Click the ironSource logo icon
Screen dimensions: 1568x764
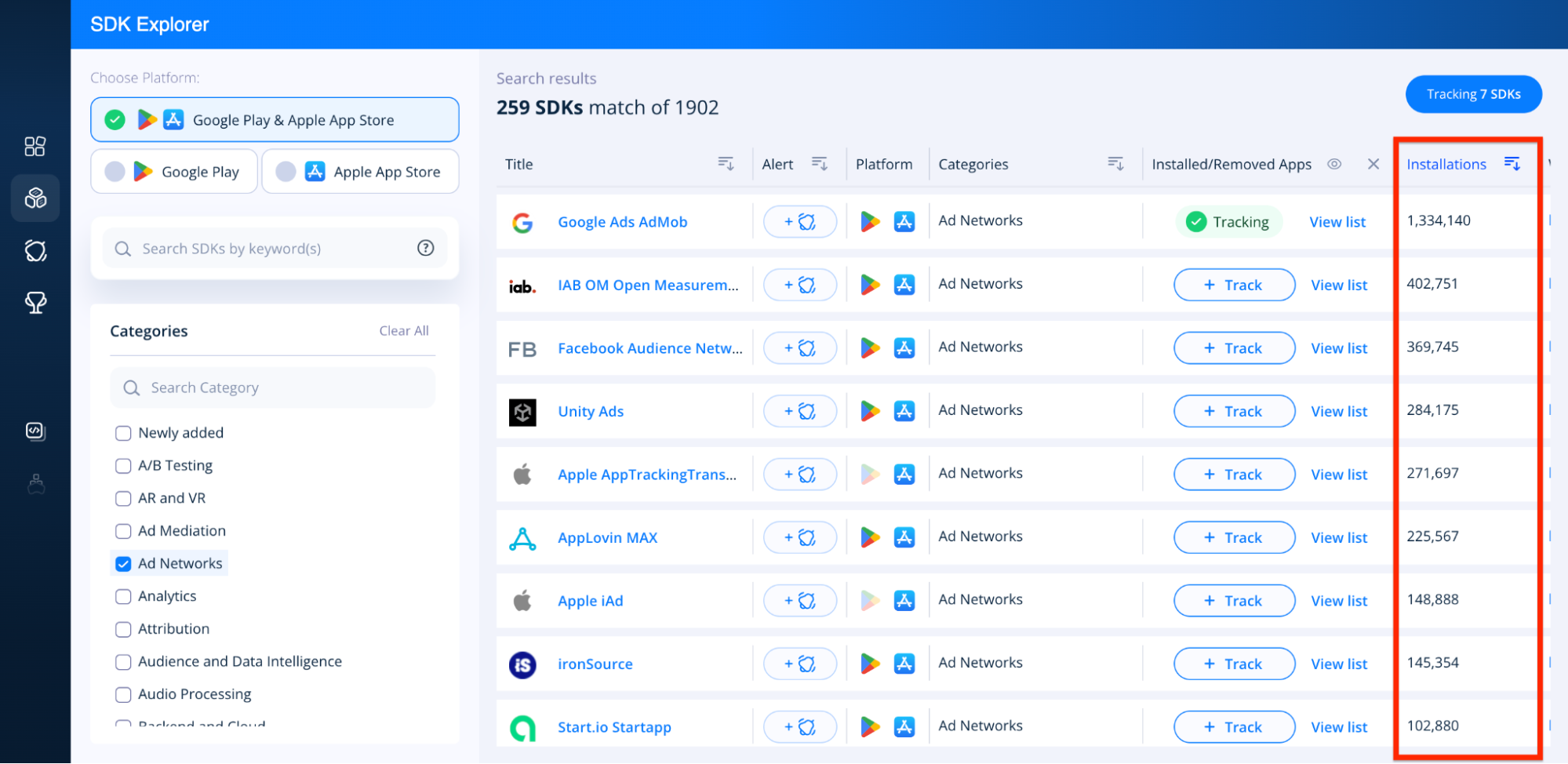click(522, 664)
